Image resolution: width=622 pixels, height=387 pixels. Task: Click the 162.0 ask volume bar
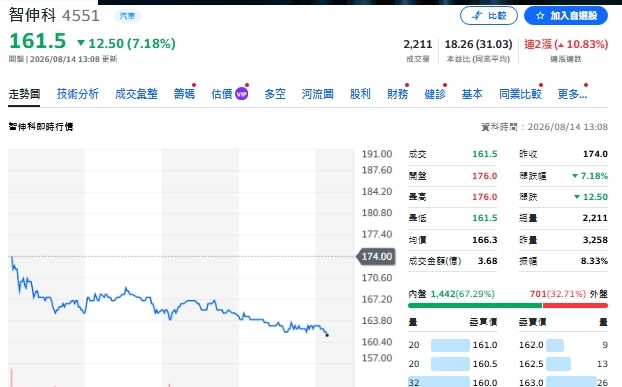point(555,345)
